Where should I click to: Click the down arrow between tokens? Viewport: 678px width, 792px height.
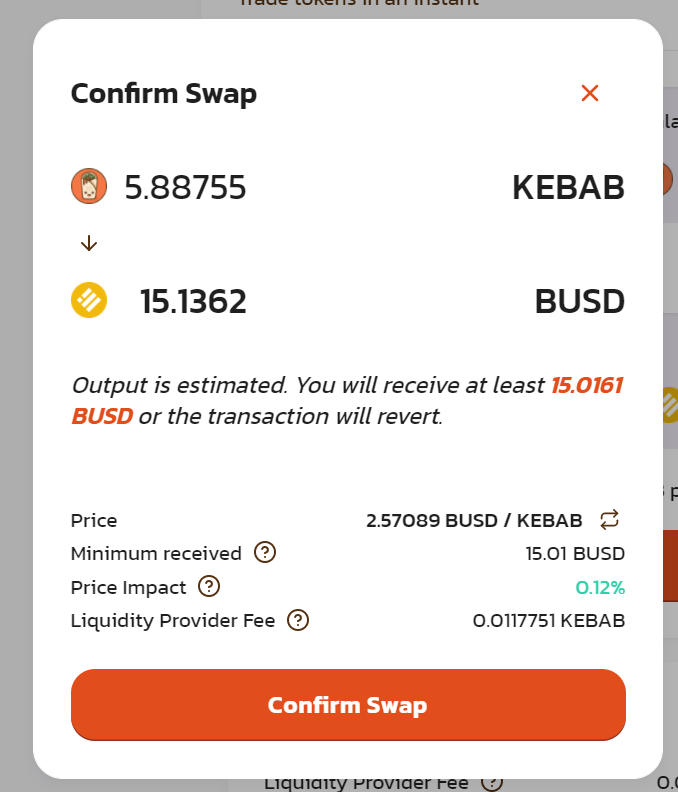[89, 243]
